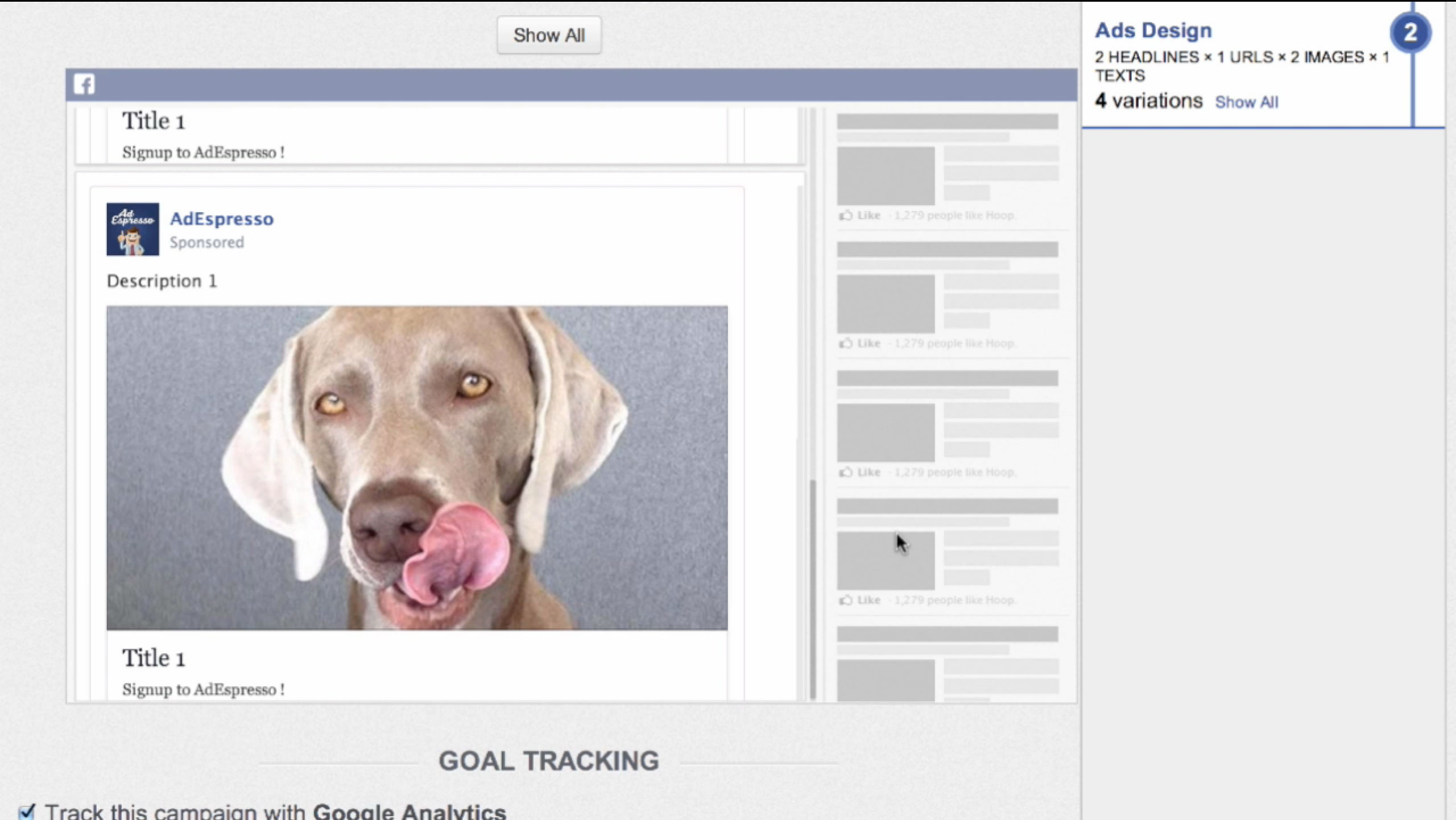Click the dog image in the ad
Image resolution: width=1456 pixels, height=820 pixels.
416,467
